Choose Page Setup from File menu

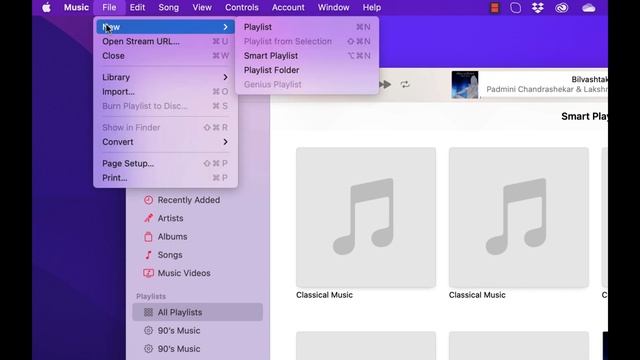[165, 163]
